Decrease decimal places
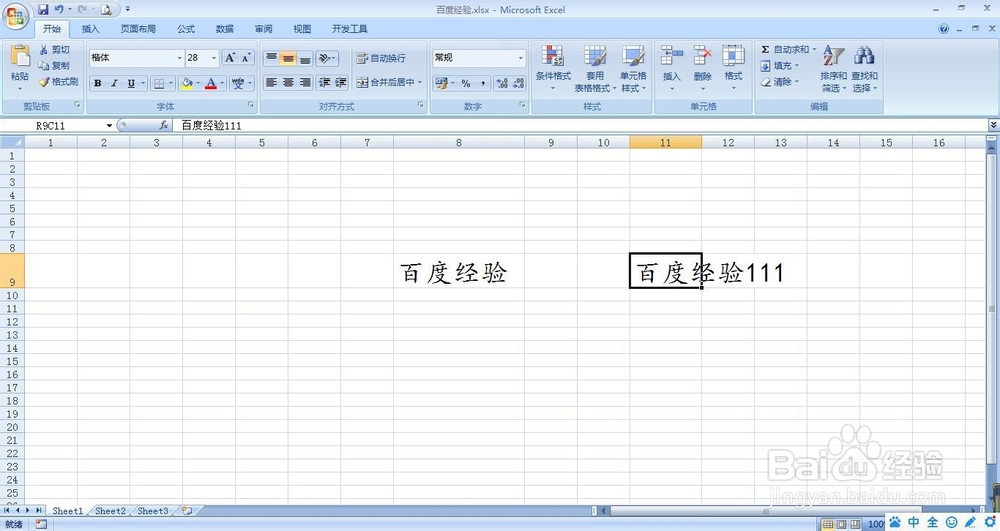This screenshot has height=531, width=1000. coord(518,83)
